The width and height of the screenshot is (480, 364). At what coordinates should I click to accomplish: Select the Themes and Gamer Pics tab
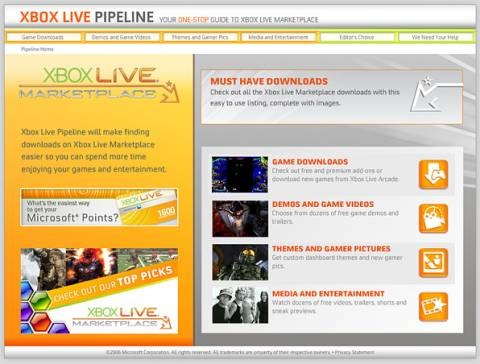[200, 37]
